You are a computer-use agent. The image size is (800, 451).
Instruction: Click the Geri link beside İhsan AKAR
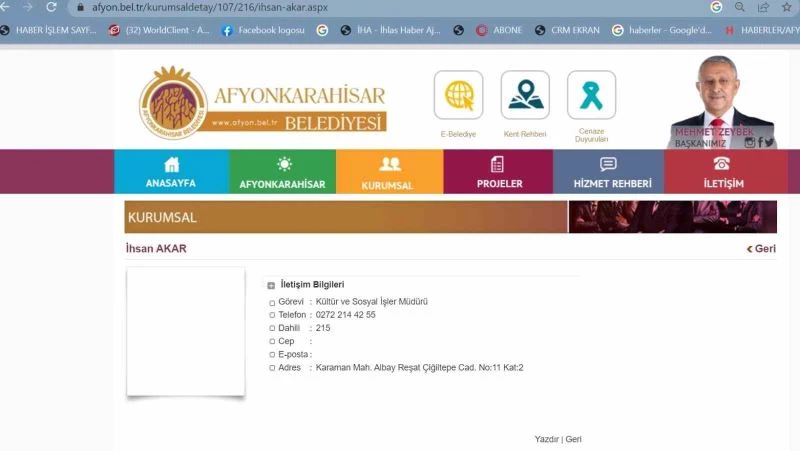(x=764, y=249)
